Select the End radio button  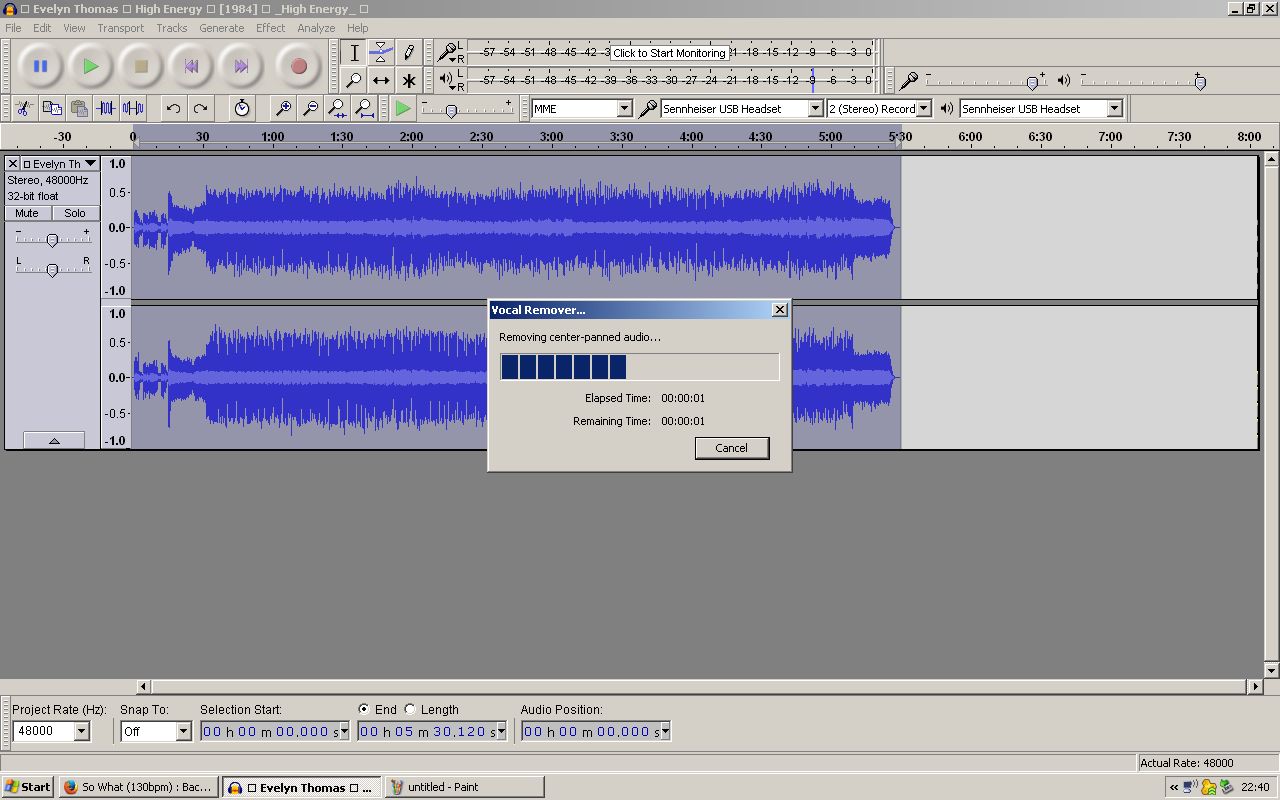coord(363,709)
